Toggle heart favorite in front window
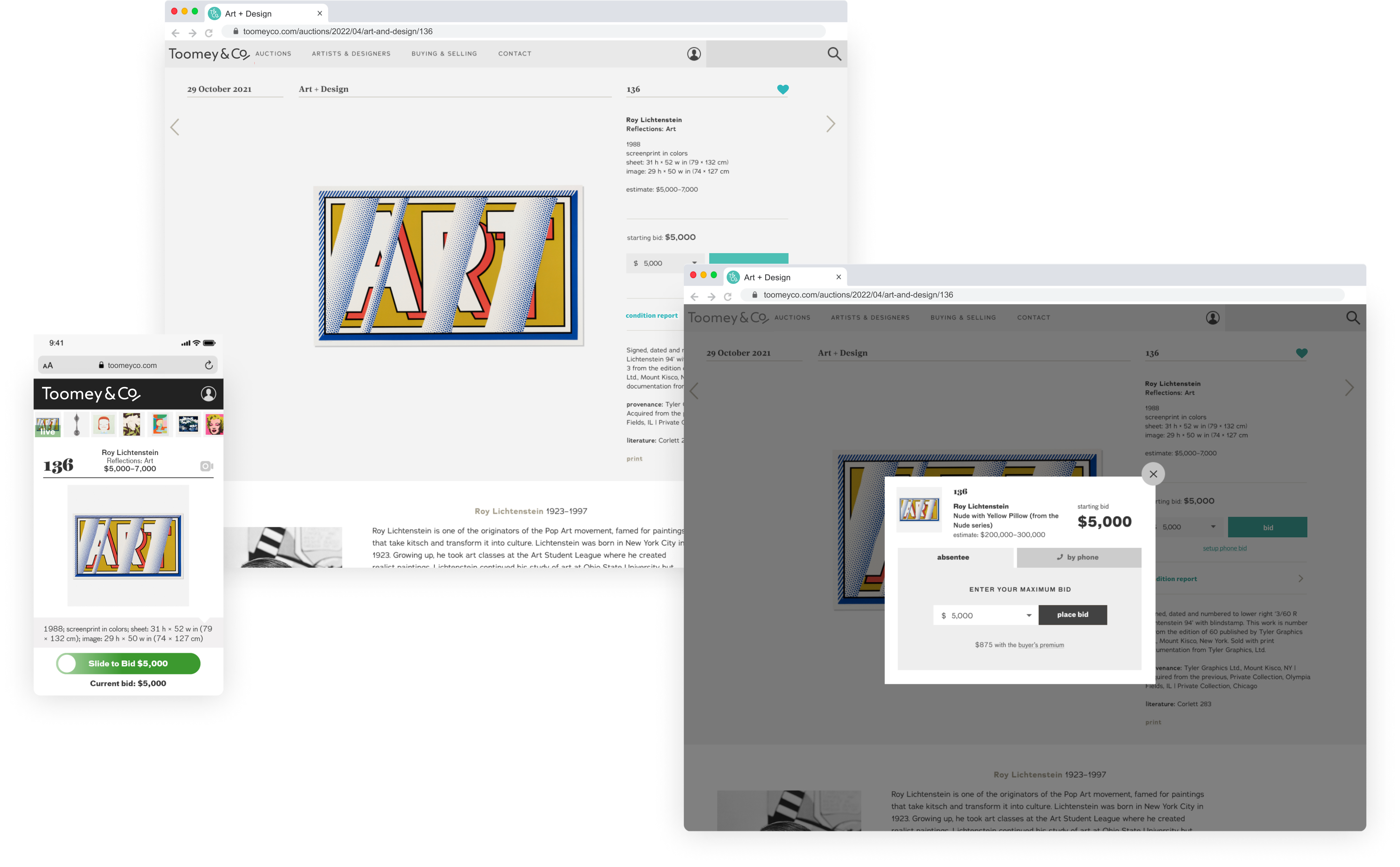Viewport: 1400px width, 867px height. pyautogui.click(x=1302, y=353)
